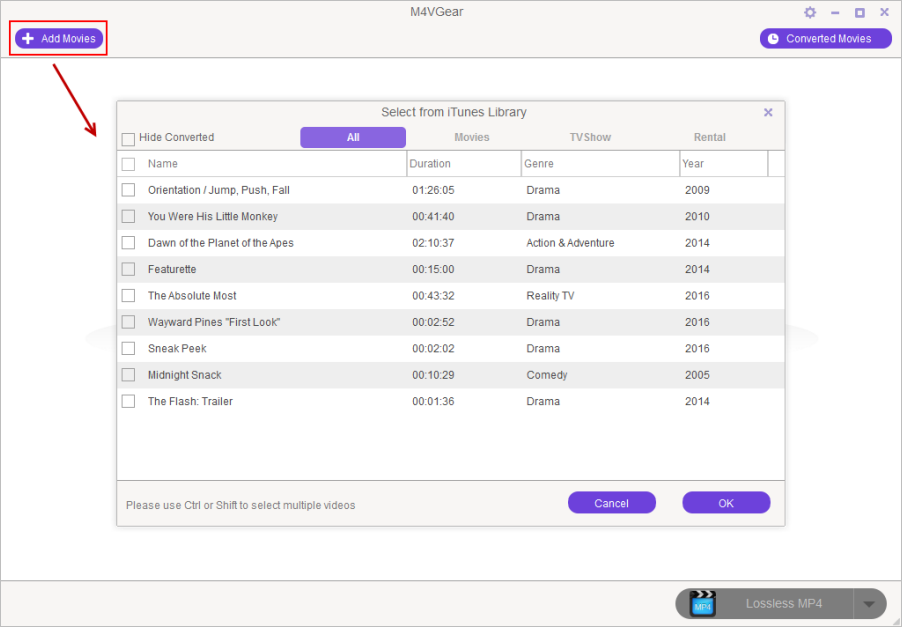
Task: Open the Converted Movies list
Action: click(825, 39)
